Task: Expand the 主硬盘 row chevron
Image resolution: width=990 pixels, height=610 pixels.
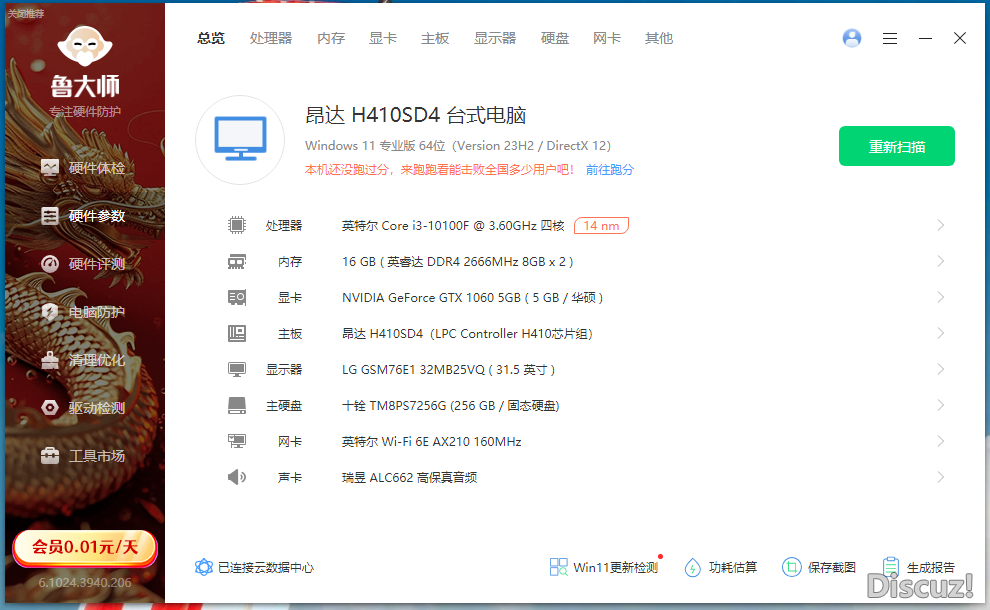Action: click(x=941, y=405)
